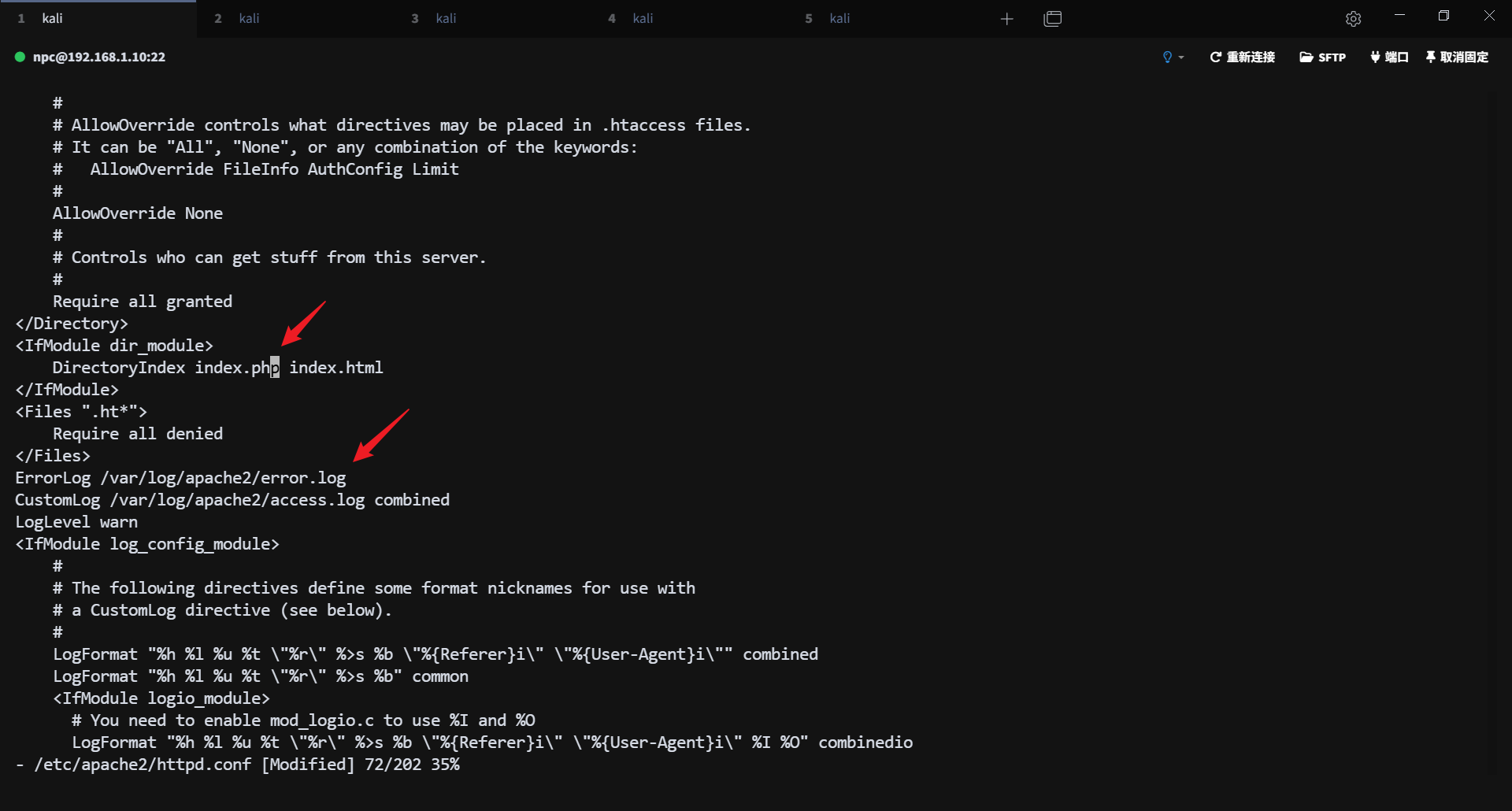Click the ErrorLog /var/log/apache2/error.log line
This screenshot has width=1512, height=811.
point(180,478)
